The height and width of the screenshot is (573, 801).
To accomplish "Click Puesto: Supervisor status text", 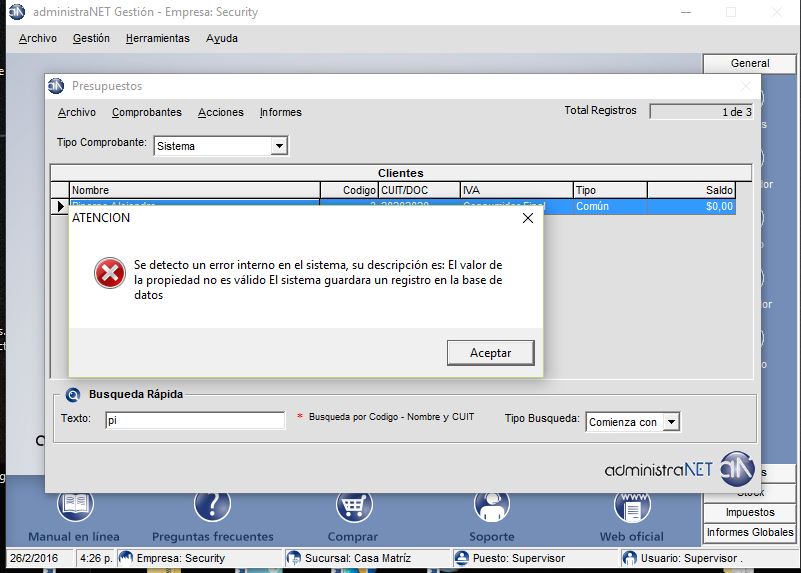I will pyautogui.click(x=519, y=558).
